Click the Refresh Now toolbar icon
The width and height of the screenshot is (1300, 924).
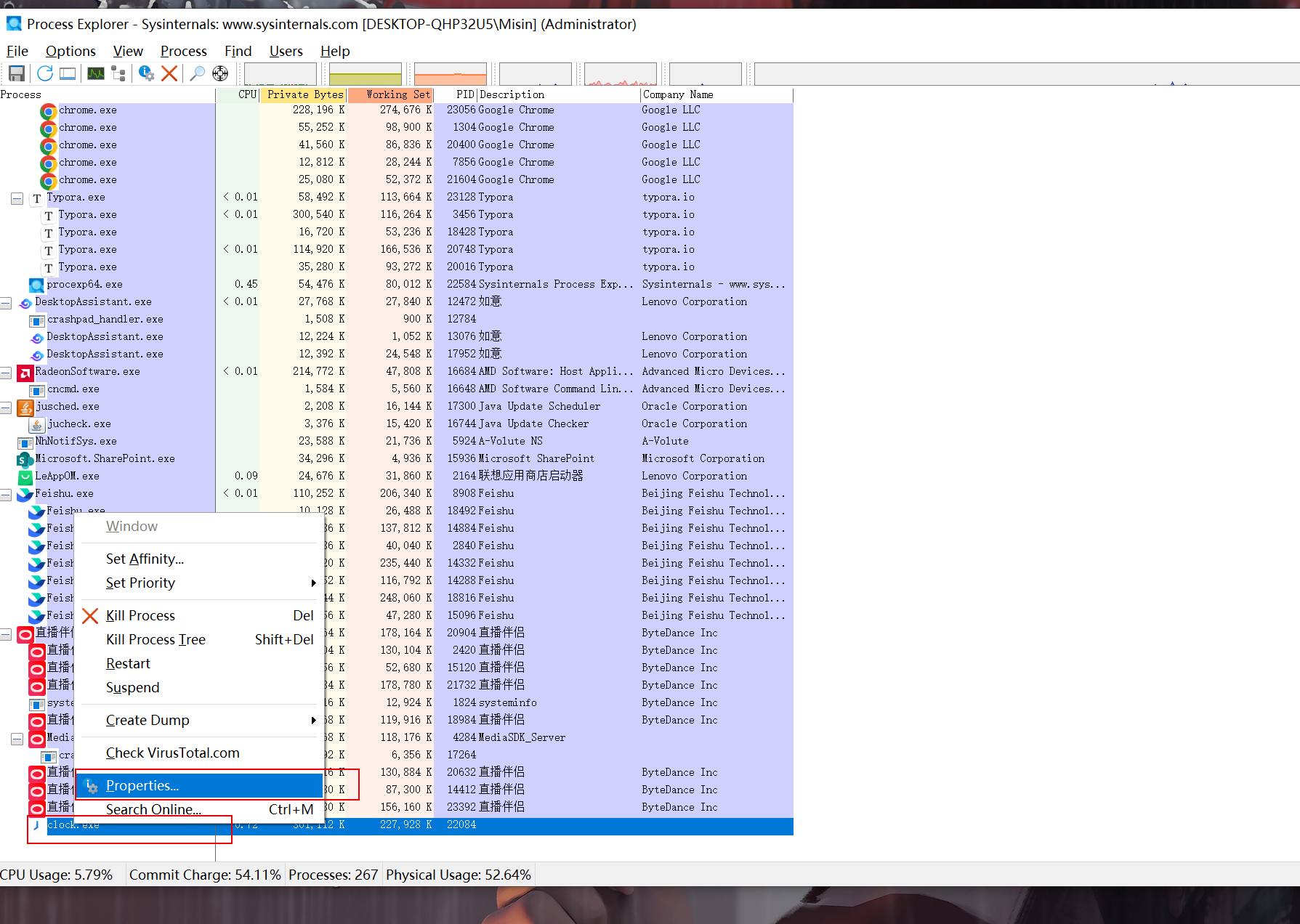[x=45, y=73]
